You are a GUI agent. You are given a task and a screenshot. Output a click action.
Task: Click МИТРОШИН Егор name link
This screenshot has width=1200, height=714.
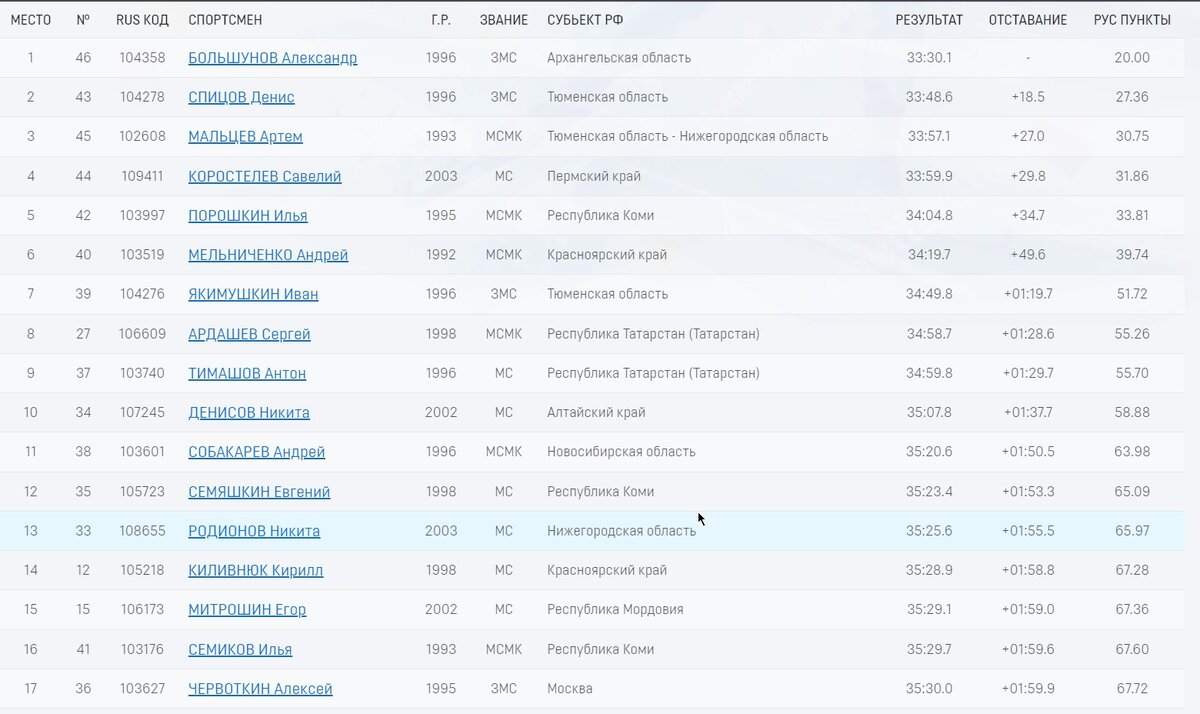coord(247,610)
